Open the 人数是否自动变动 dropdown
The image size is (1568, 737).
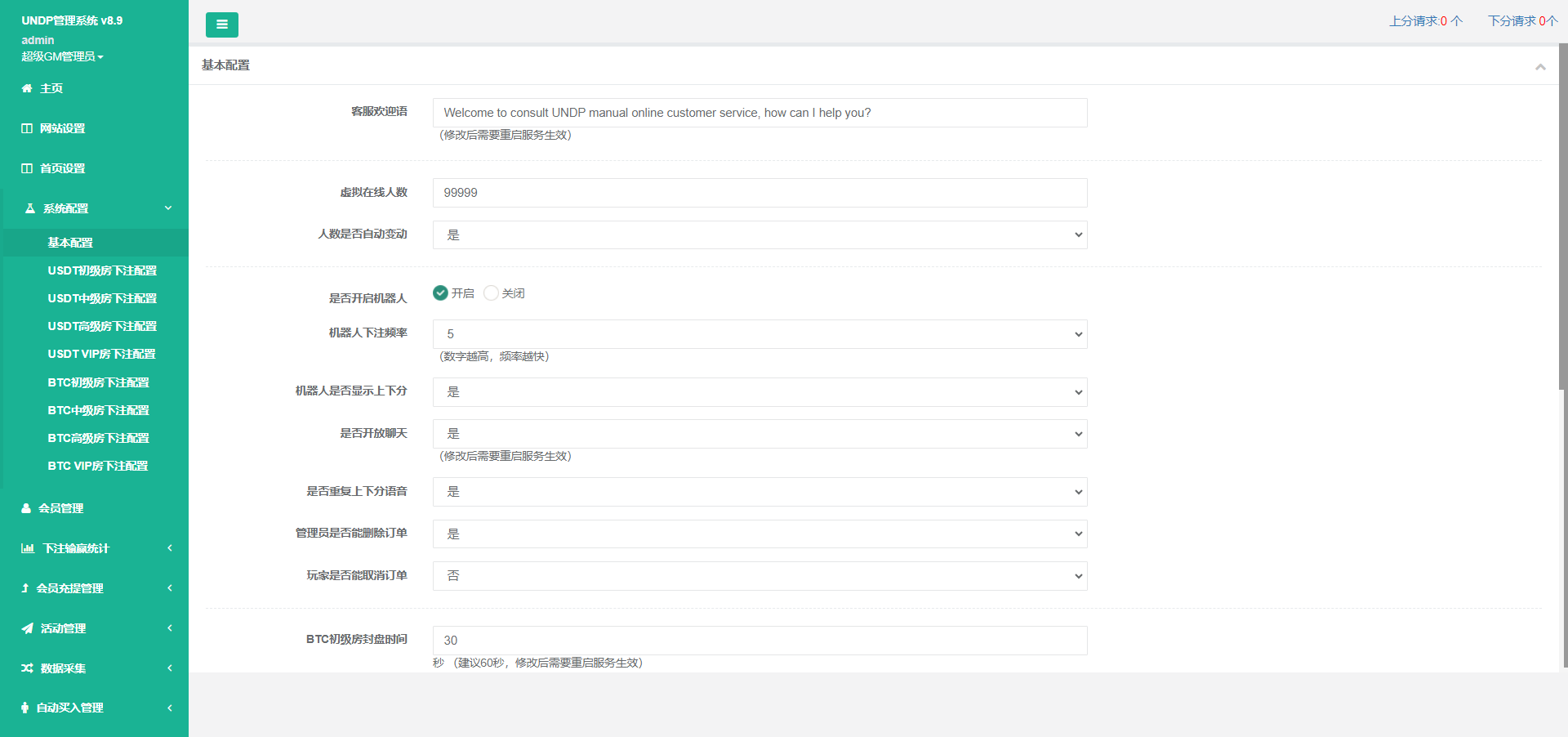759,234
